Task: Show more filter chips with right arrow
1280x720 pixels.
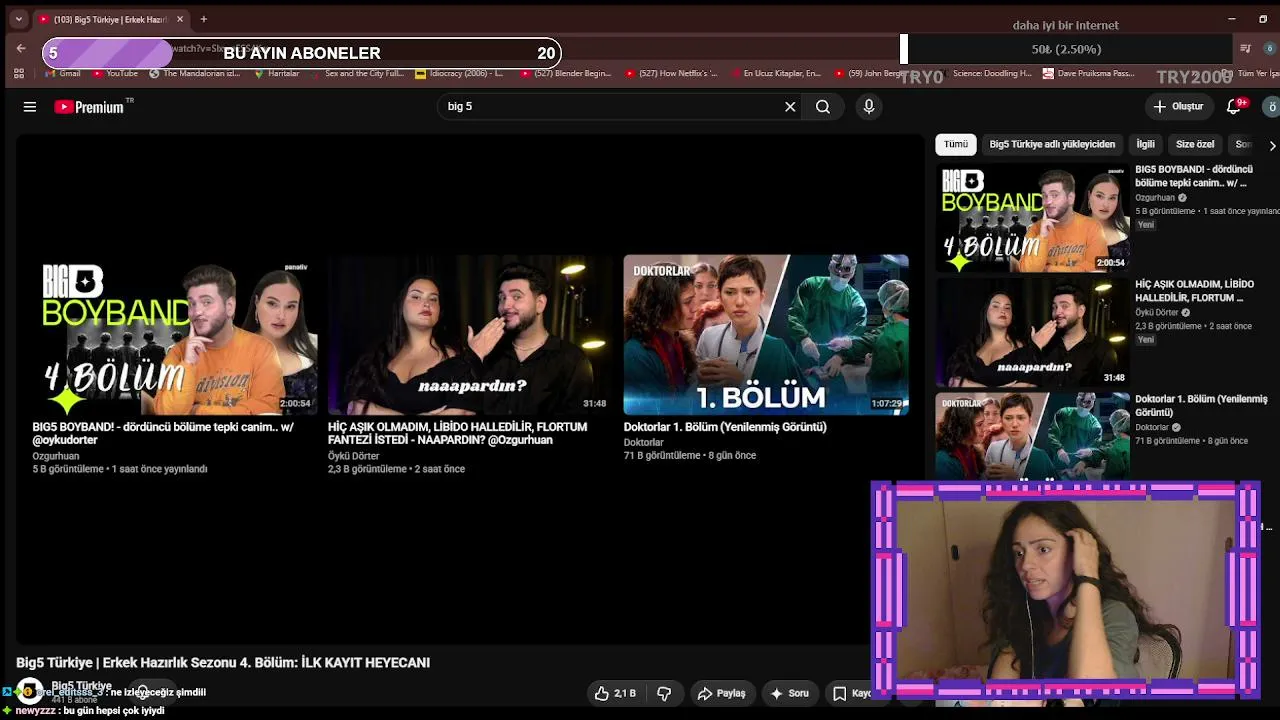Action: [x=1272, y=145]
